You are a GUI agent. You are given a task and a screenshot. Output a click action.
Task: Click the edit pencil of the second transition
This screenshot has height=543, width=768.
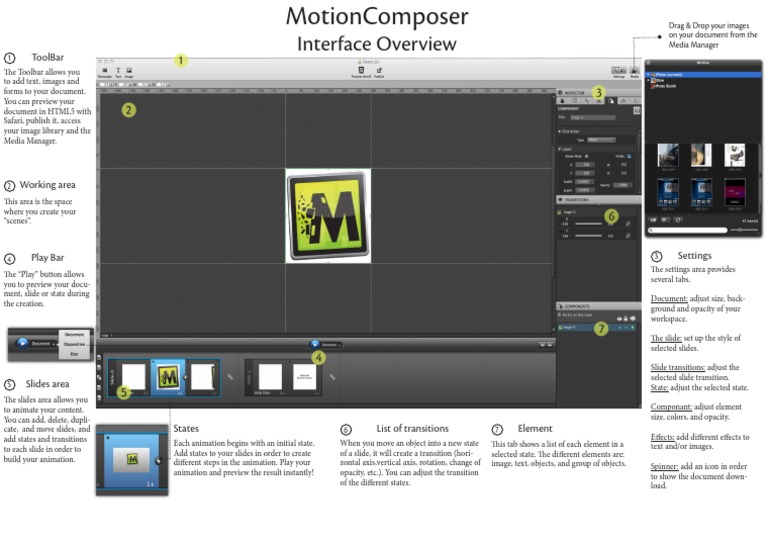tap(628, 236)
